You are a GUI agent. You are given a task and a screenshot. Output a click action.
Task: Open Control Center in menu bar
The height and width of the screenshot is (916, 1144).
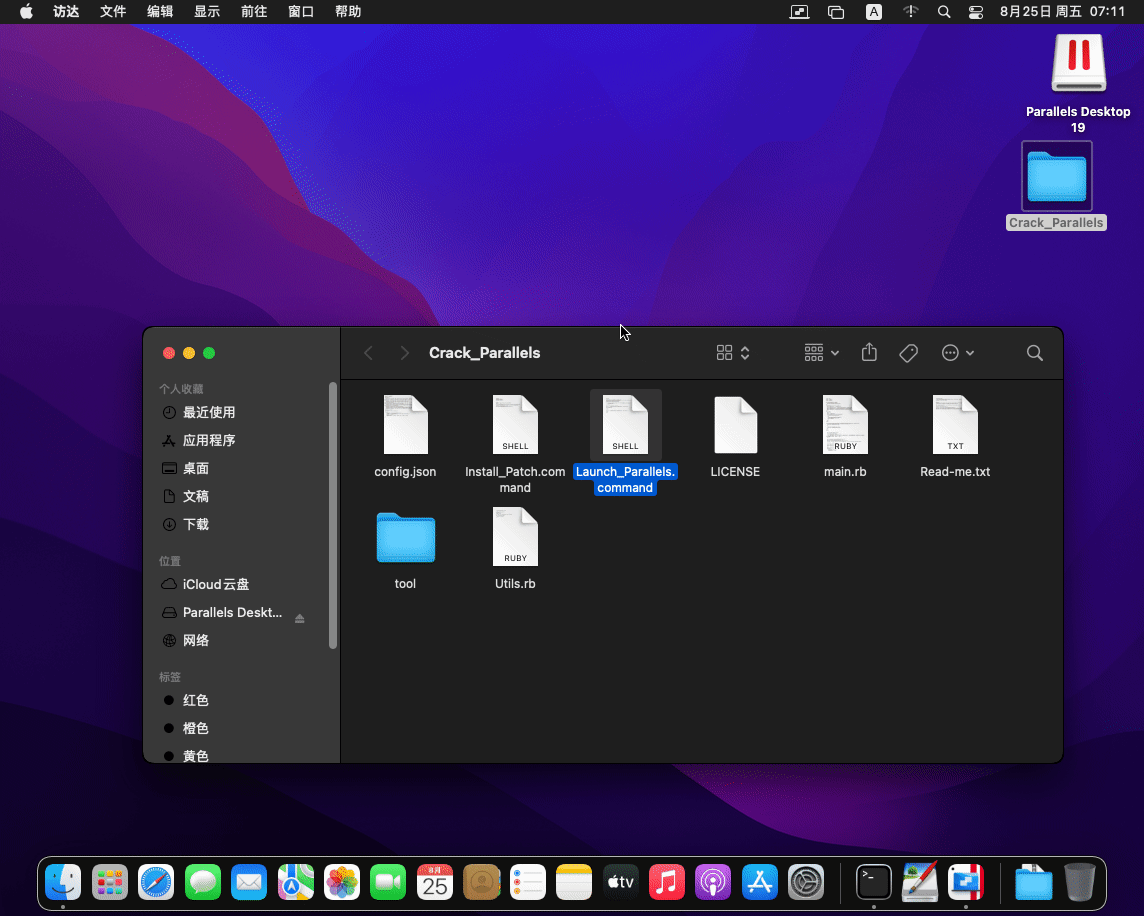[975, 12]
